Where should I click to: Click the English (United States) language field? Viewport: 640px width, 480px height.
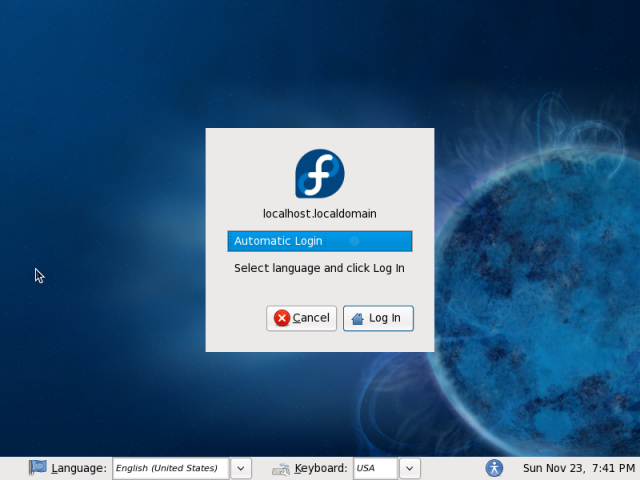click(x=170, y=468)
